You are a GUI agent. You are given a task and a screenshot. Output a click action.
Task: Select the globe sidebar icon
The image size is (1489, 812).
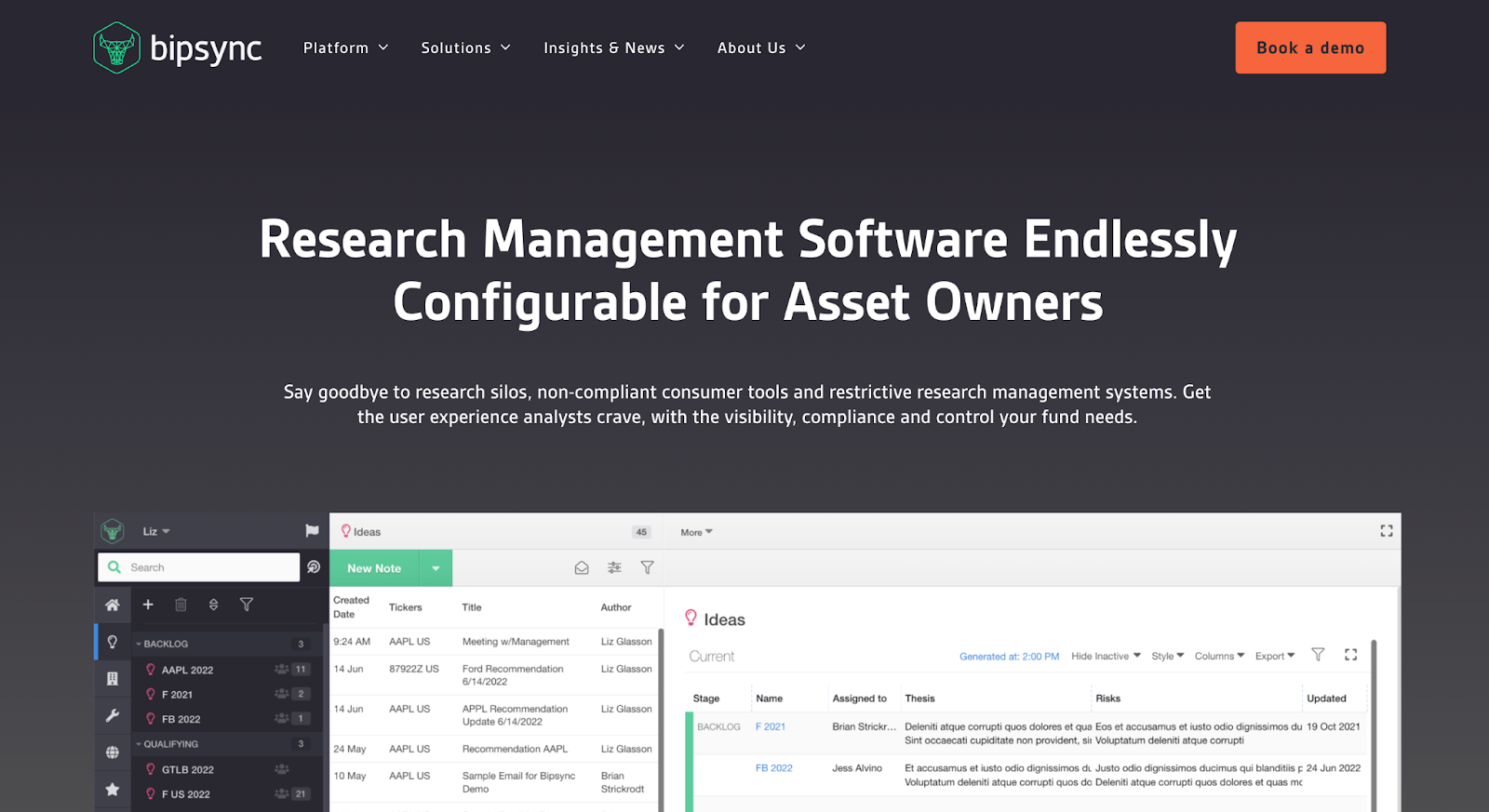pos(113,752)
